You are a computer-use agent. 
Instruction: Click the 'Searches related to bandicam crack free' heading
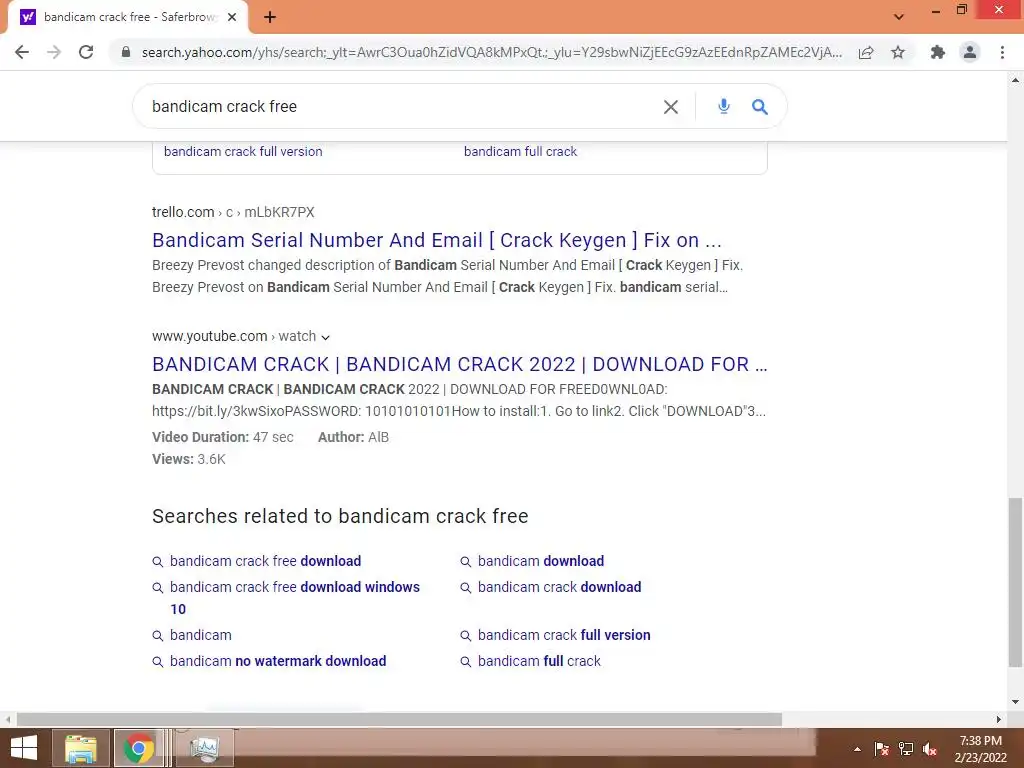(x=340, y=516)
